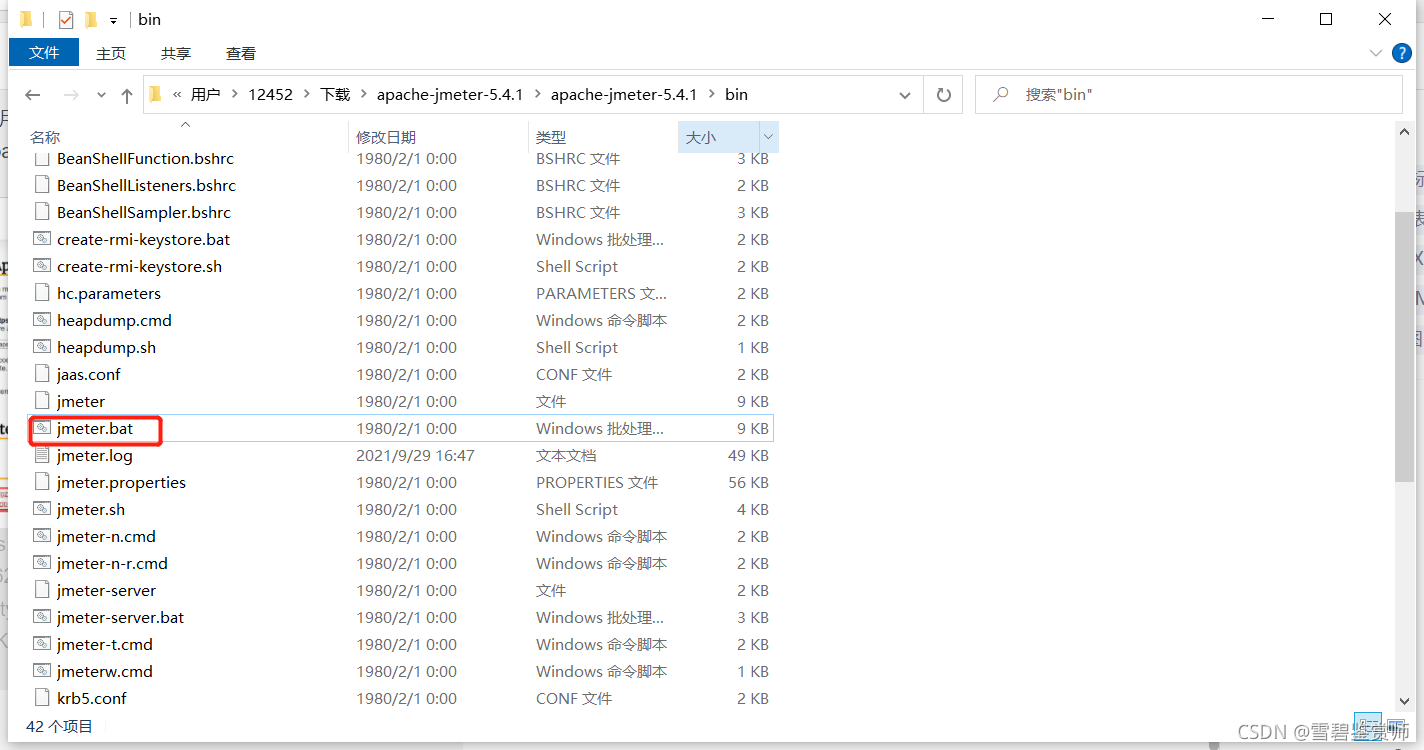1424x750 pixels.
Task: Expand the address bar history dropdown
Action: pos(905,95)
